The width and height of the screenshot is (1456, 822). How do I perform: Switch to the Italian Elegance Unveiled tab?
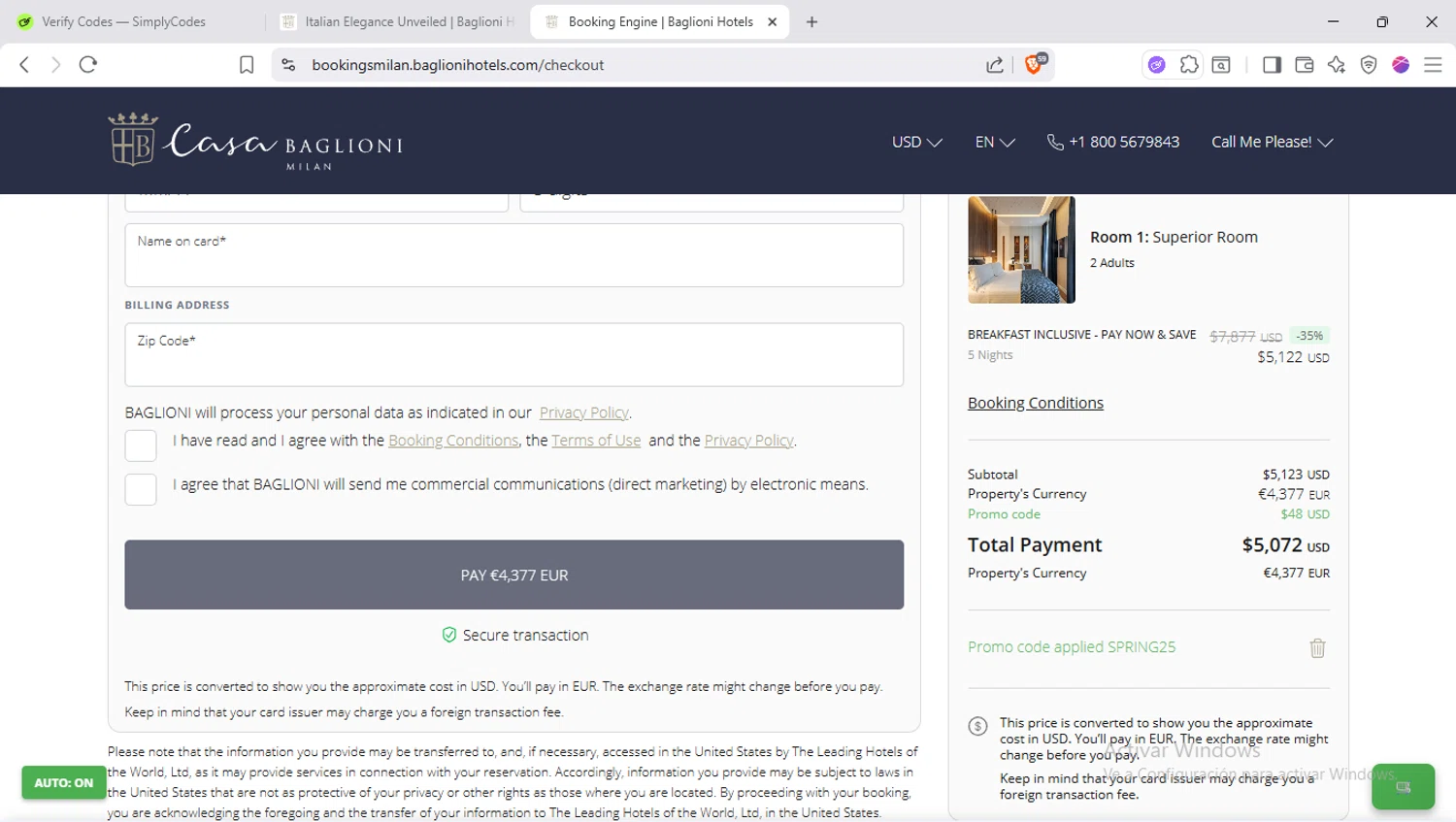(399, 21)
